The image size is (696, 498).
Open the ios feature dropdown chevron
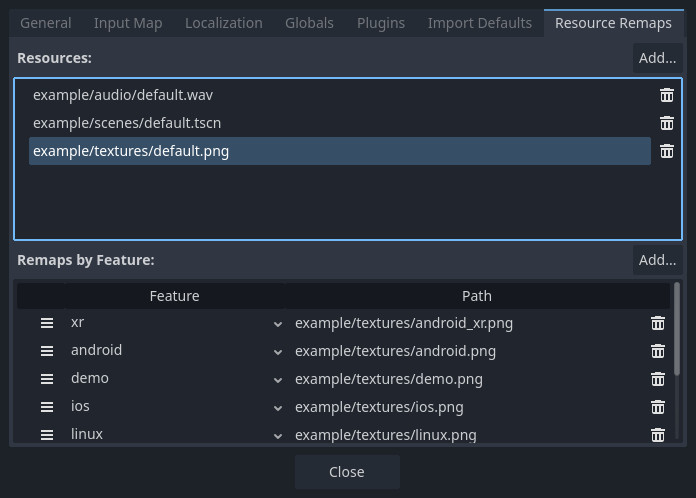pos(278,408)
